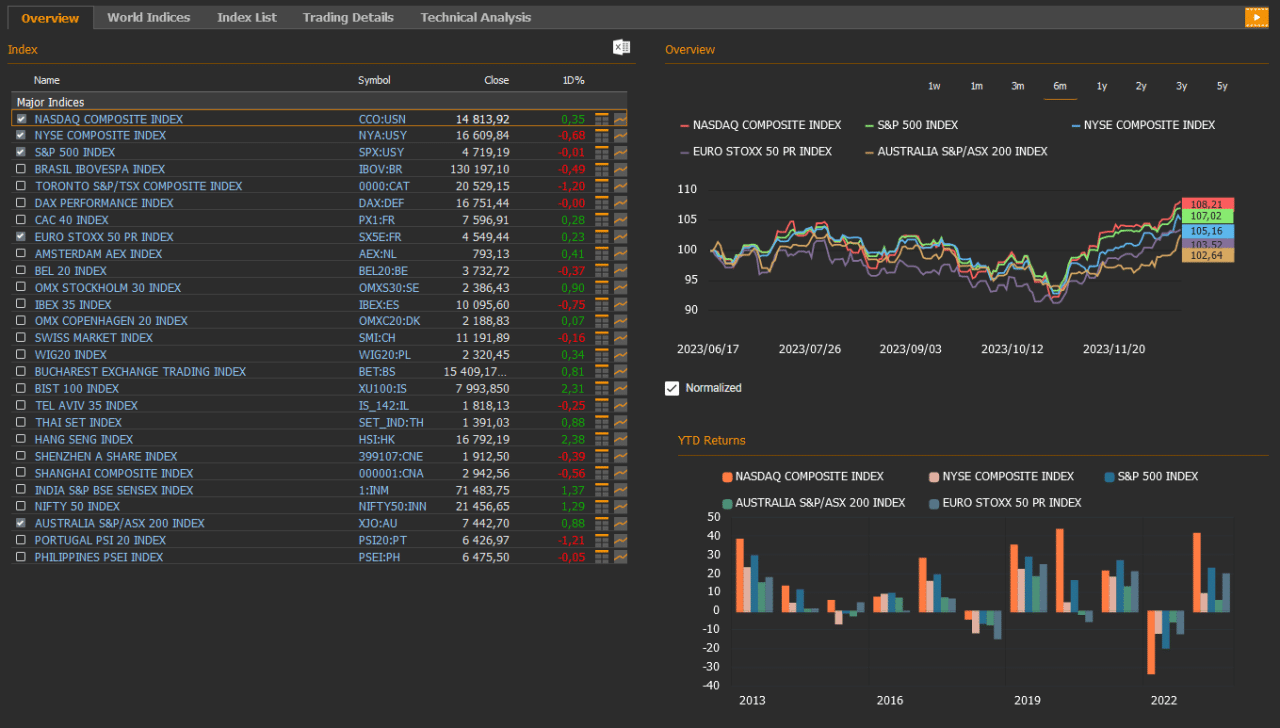This screenshot has width=1280, height=728.
Task: Click the grid icon for SHANGHAI COMPOSITE INDEX
Action: click(x=604, y=473)
